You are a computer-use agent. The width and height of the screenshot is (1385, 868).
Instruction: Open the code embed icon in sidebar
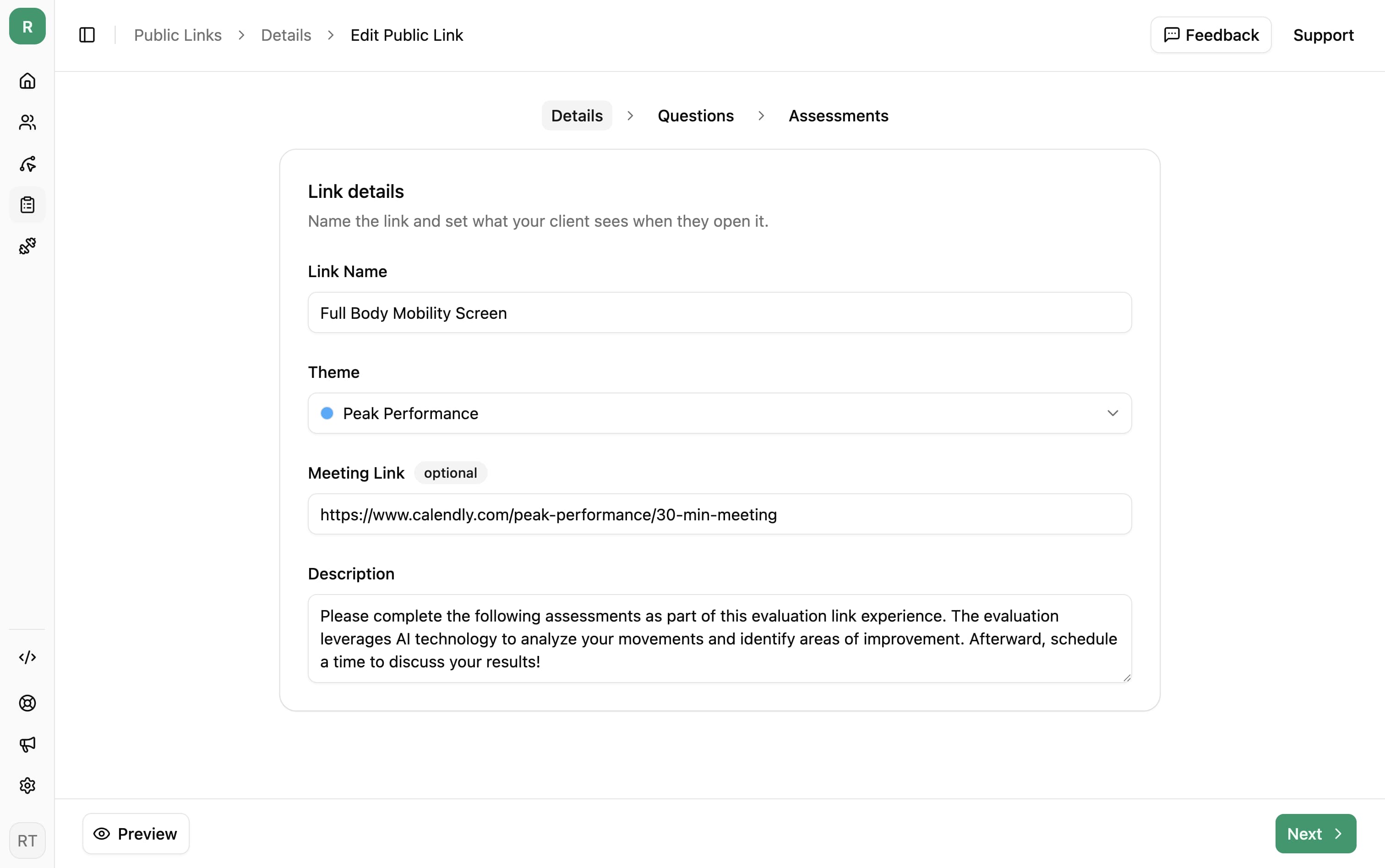(27, 657)
